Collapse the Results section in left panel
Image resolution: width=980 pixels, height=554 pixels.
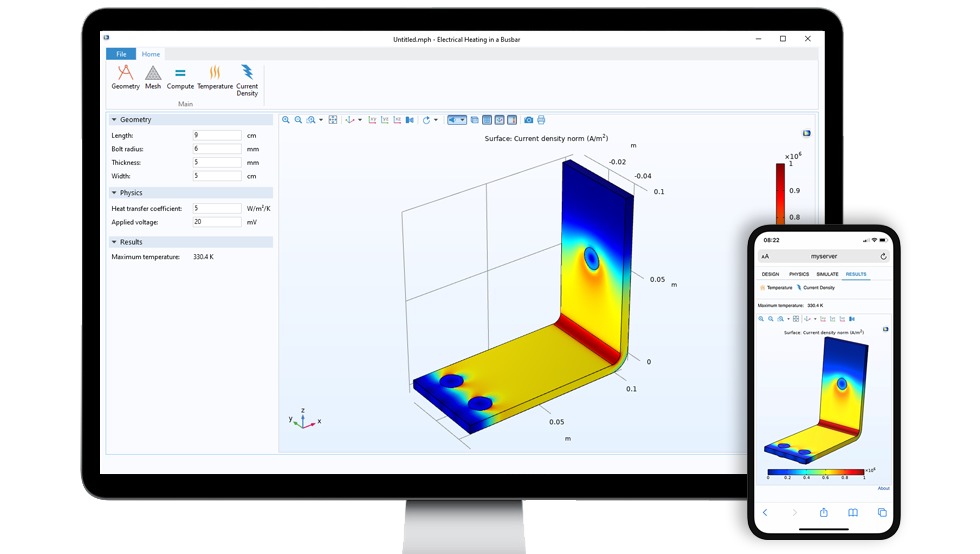pos(114,242)
